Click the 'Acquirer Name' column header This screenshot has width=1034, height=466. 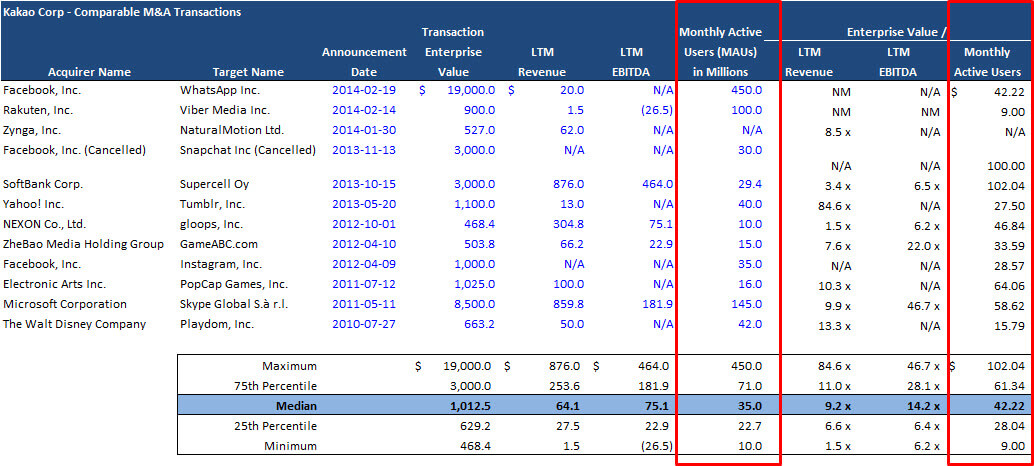click(90, 73)
